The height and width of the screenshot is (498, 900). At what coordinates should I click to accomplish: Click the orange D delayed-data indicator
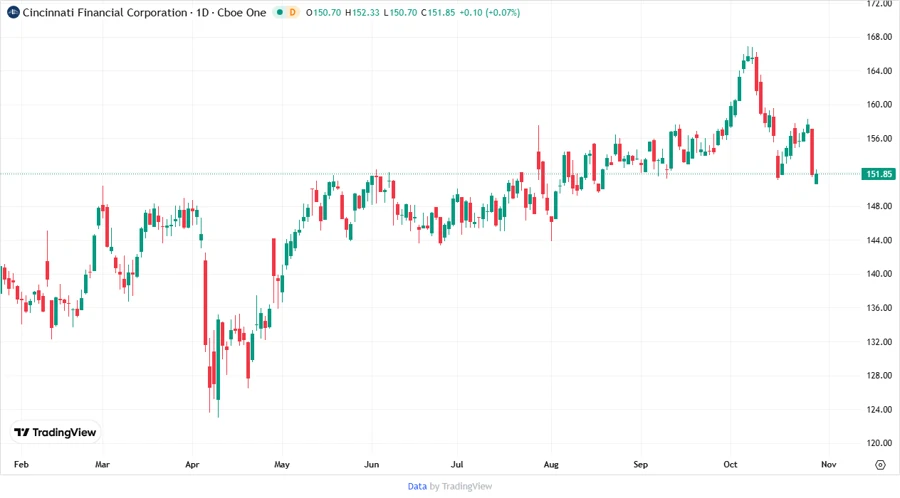(293, 12)
